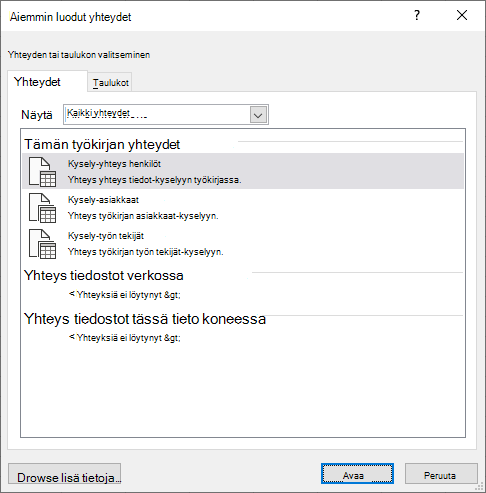Close the Aiemmin luodut yhteydet dialog
The image size is (486, 493).
462,15
